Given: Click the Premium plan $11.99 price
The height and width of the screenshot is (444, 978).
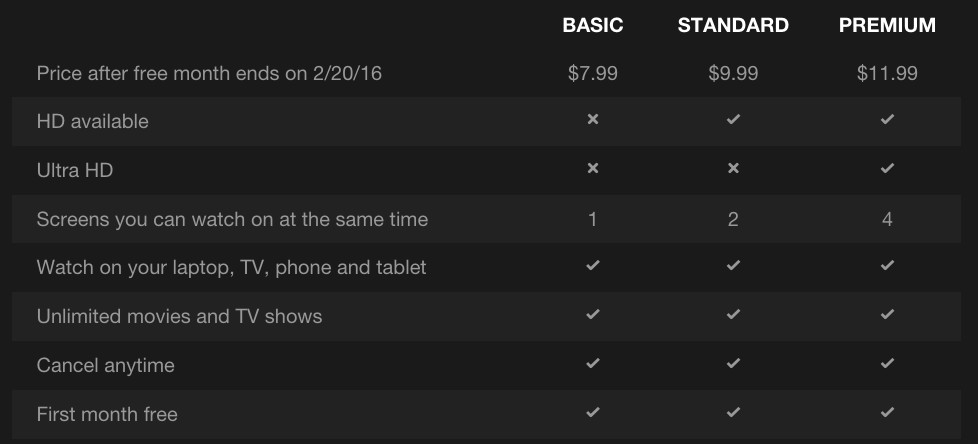Looking at the screenshot, I should (x=887, y=73).
